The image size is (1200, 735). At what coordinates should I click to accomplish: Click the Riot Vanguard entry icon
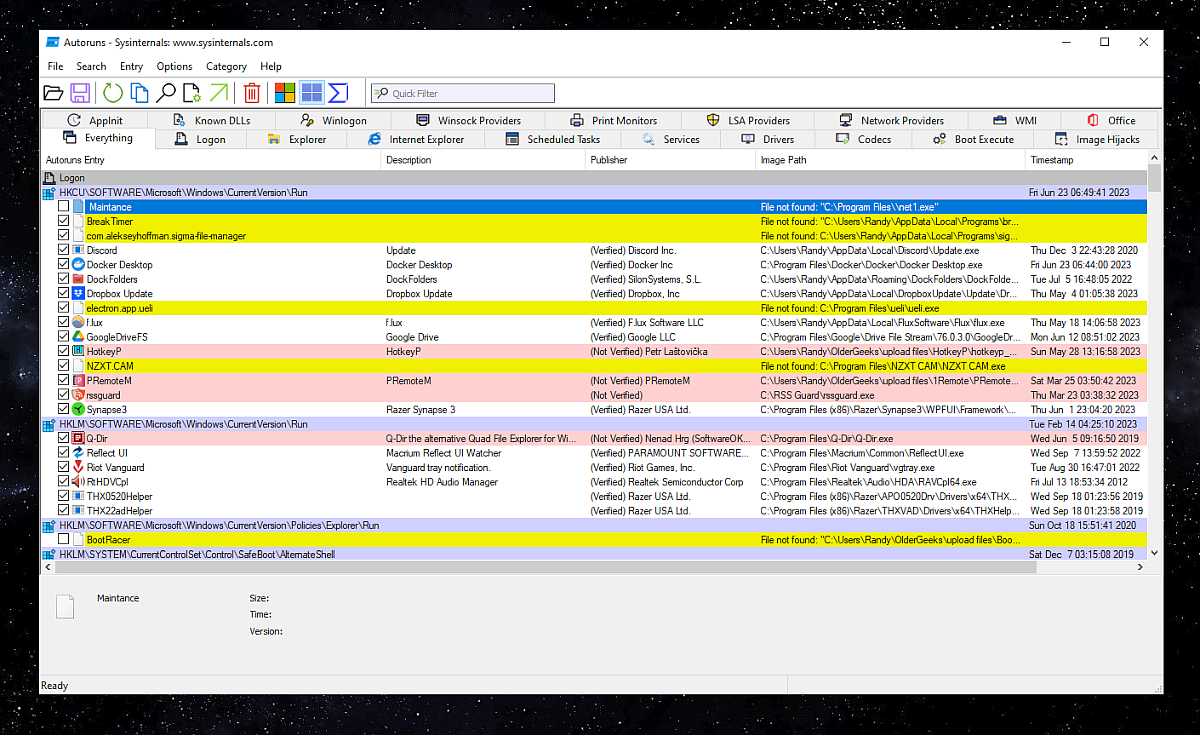[x=78, y=467]
